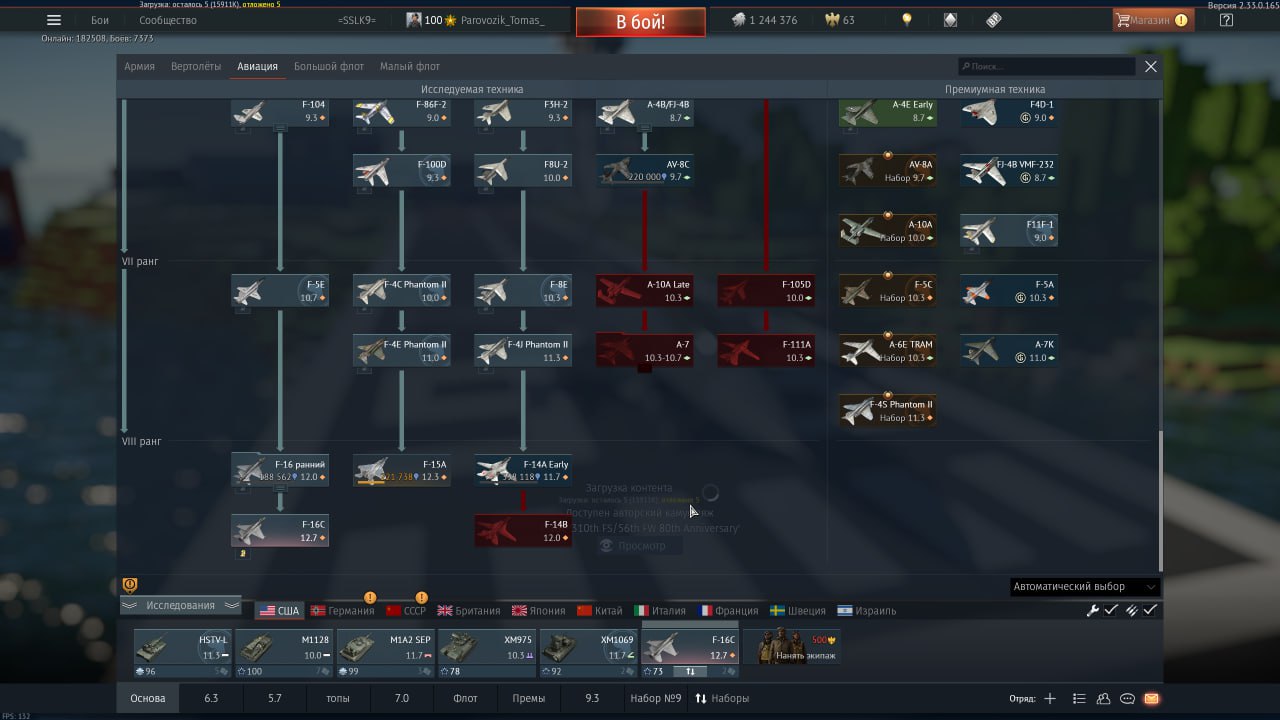Open the squad list icon
This screenshot has width=1280, height=720.
pyautogui.click(x=1079, y=698)
